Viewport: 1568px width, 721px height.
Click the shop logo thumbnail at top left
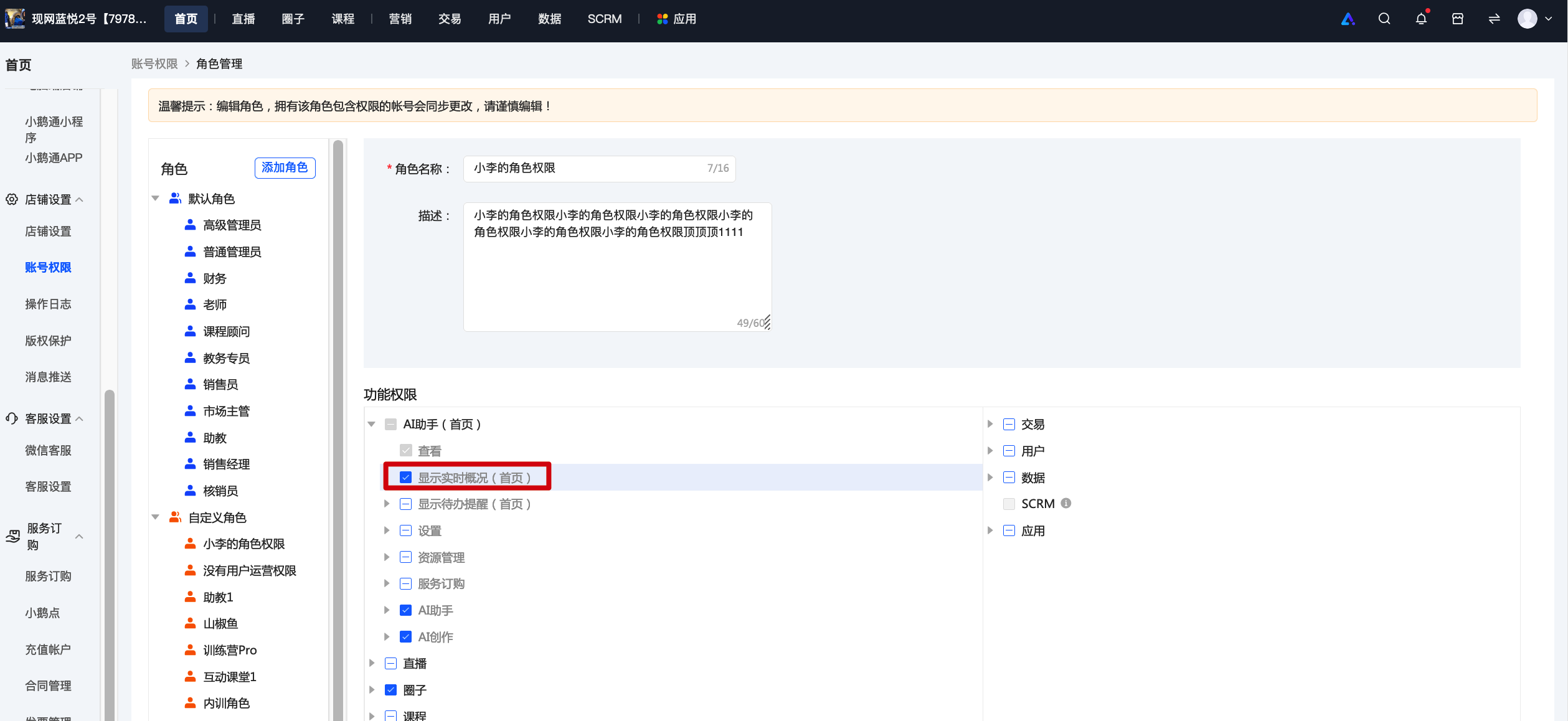click(x=15, y=19)
